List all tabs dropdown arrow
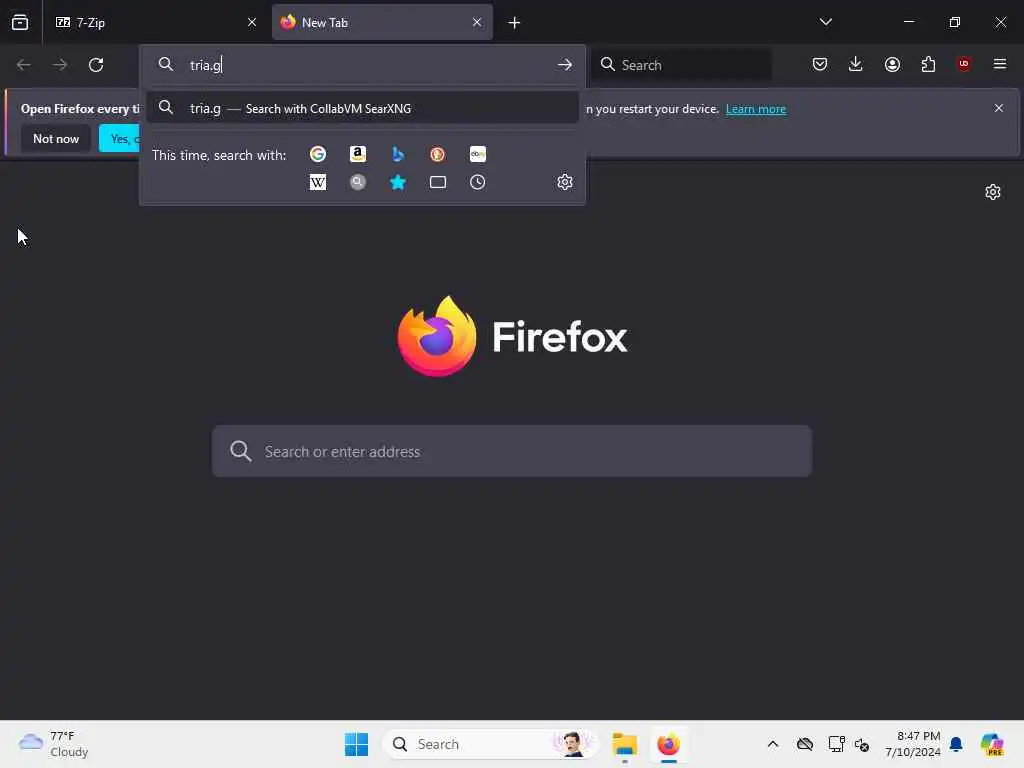The height and width of the screenshot is (768, 1024). pyautogui.click(x=825, y=22)
